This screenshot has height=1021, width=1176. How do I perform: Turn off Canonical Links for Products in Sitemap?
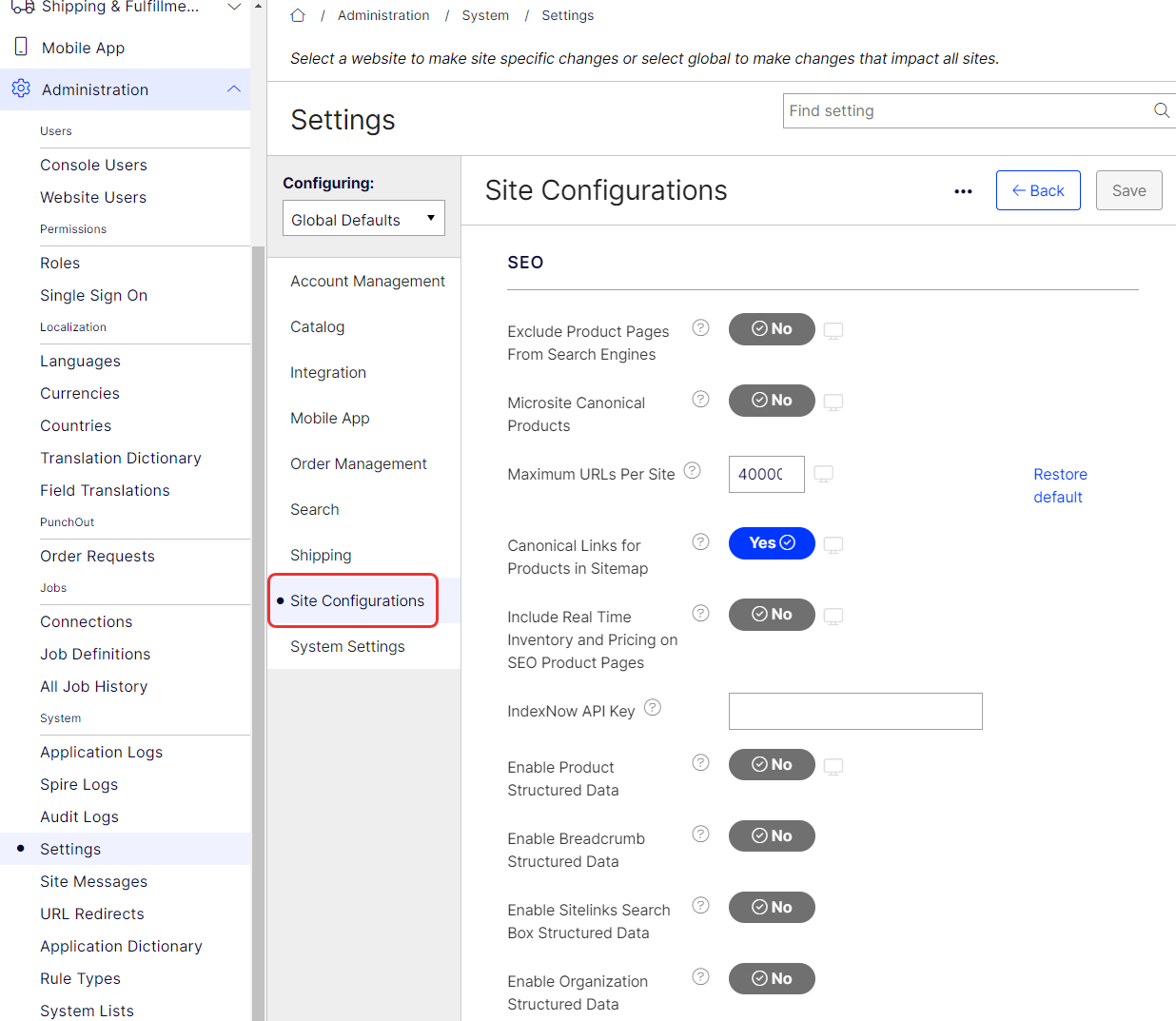[x=772, y=543]
